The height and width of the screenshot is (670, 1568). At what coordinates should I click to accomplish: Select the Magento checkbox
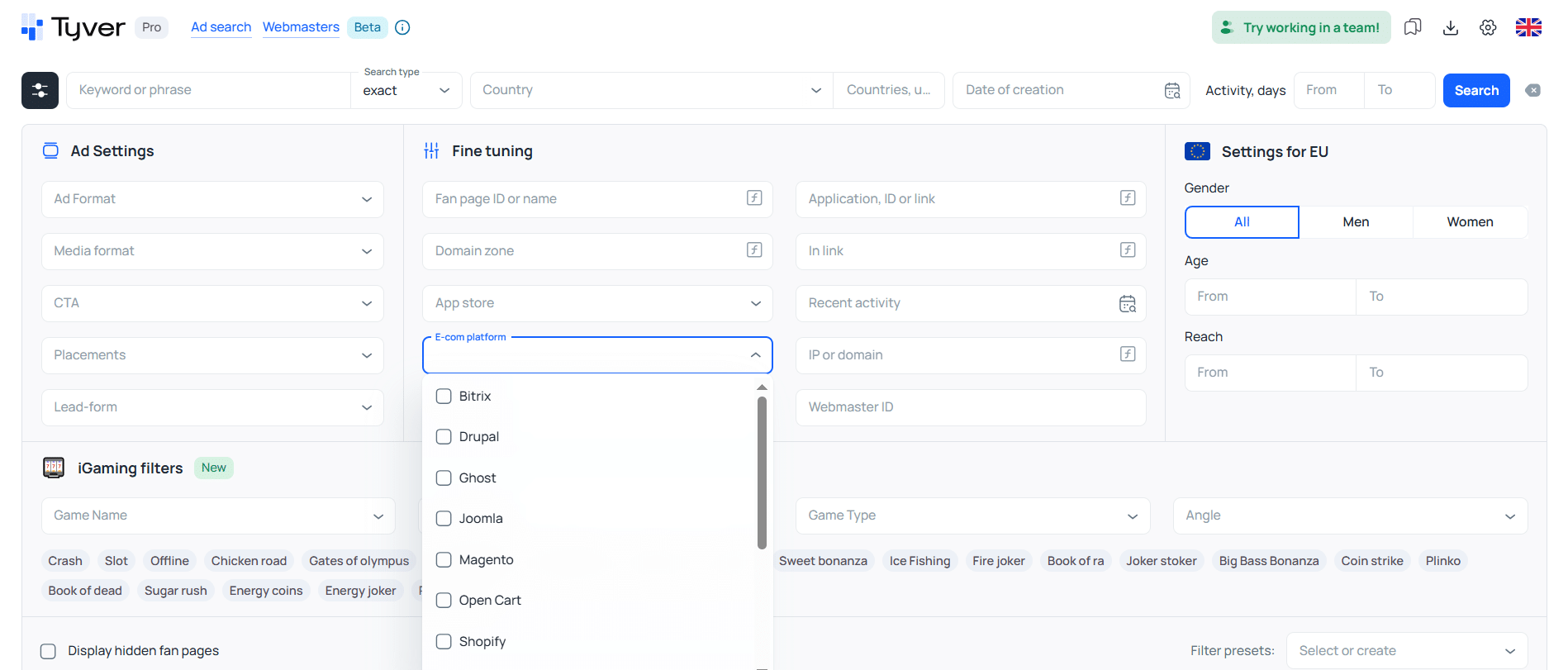(x=444, y=559)
